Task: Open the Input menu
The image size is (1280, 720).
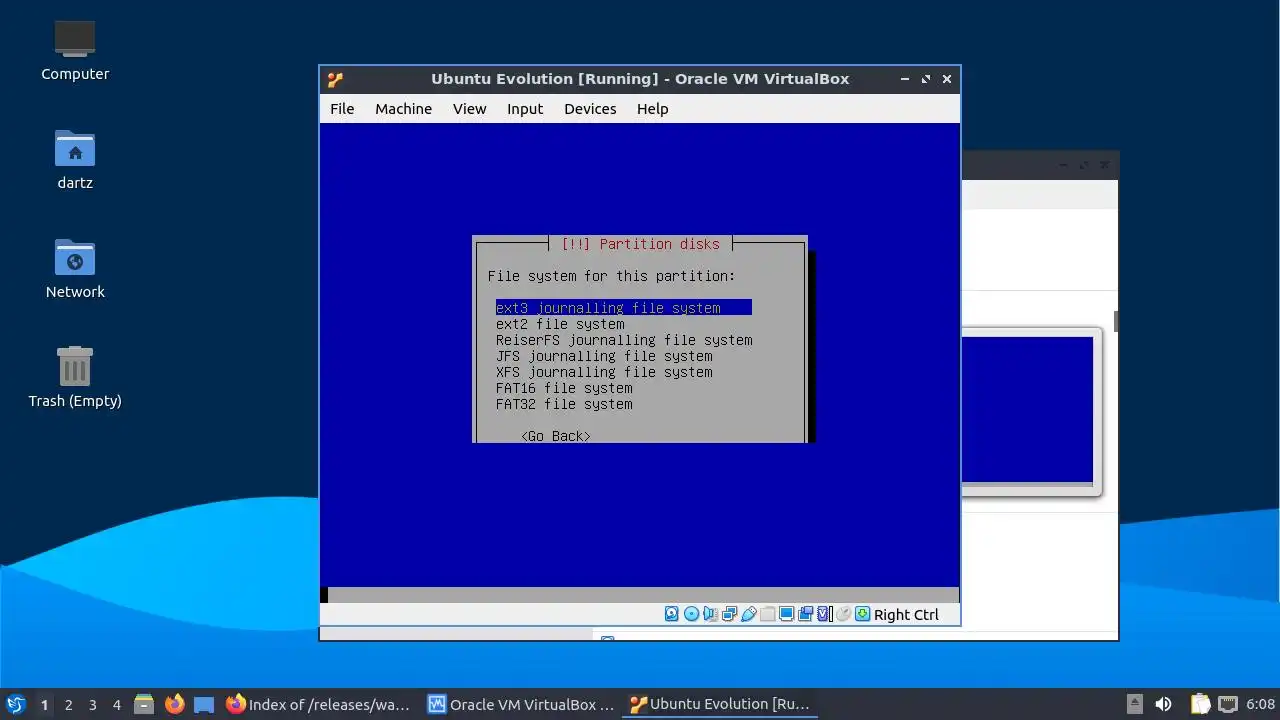Action: tap(525, 109)
